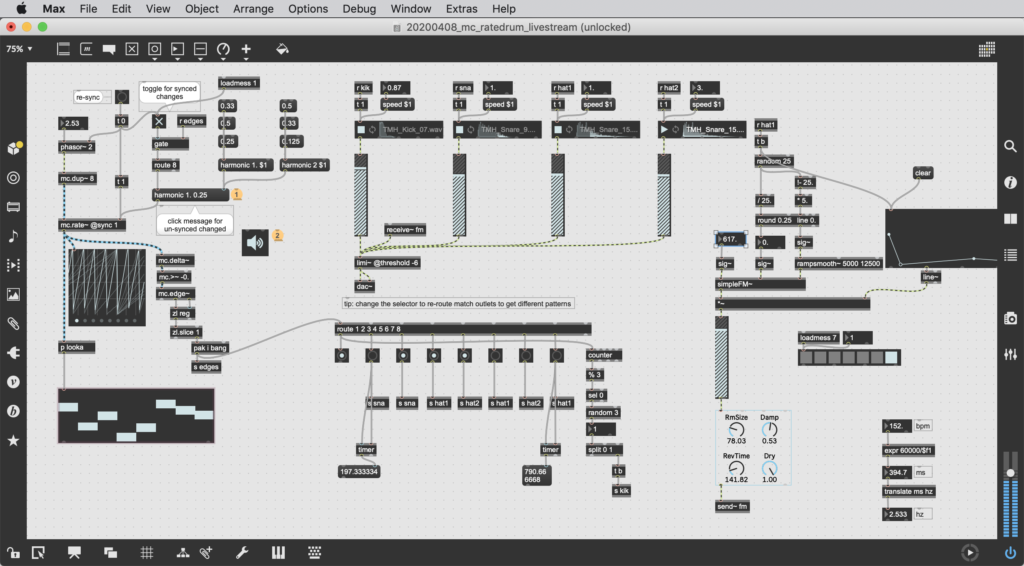
Task: Toggle playback square of TMH_Kick_07.wav
Action: pos(361,129)
